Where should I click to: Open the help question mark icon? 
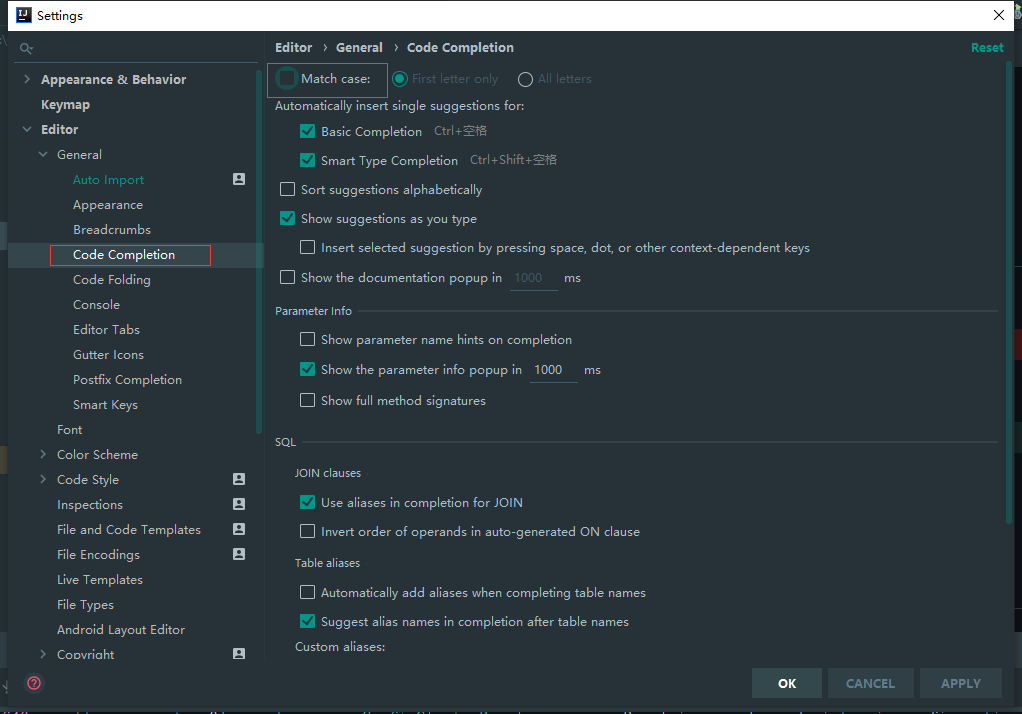point(34,683)
